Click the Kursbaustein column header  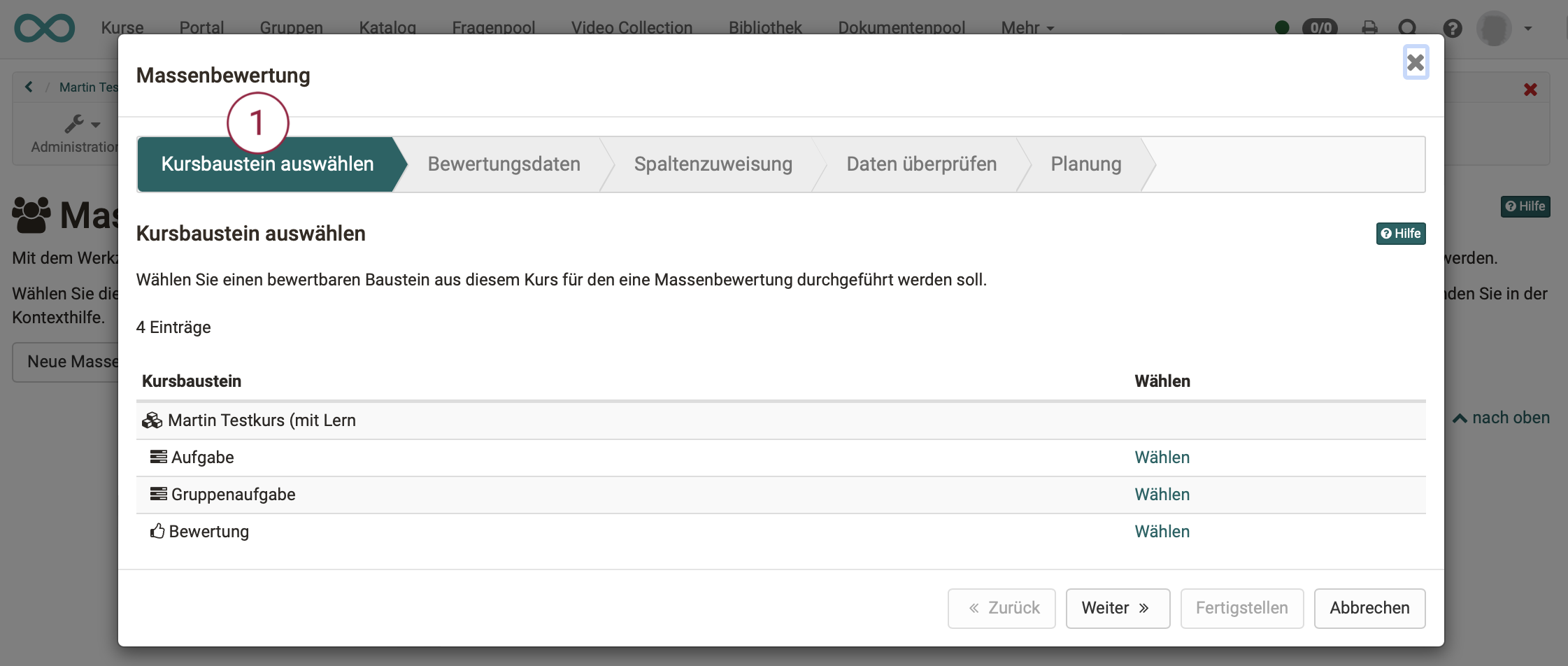click(192, 381)
